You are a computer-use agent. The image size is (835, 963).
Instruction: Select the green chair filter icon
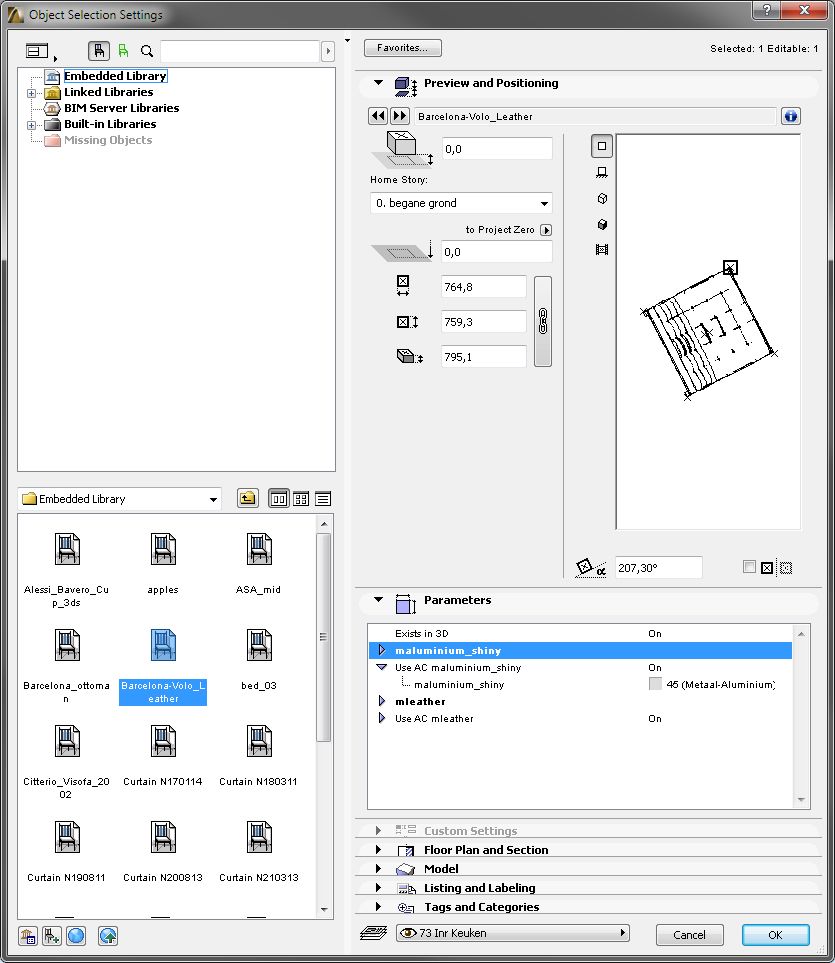click(123, 51)
